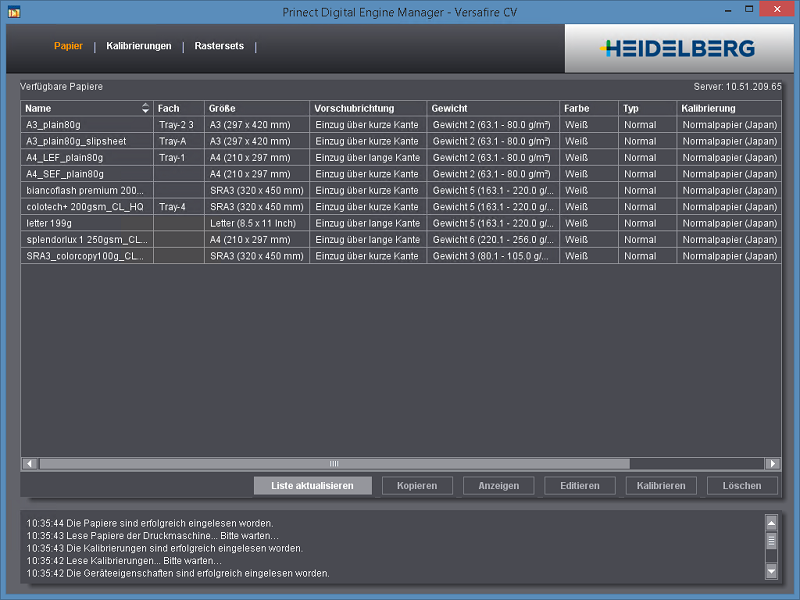
Task: Click the Letter (8.5 x 11 Inch) cell
Action: 257,223
